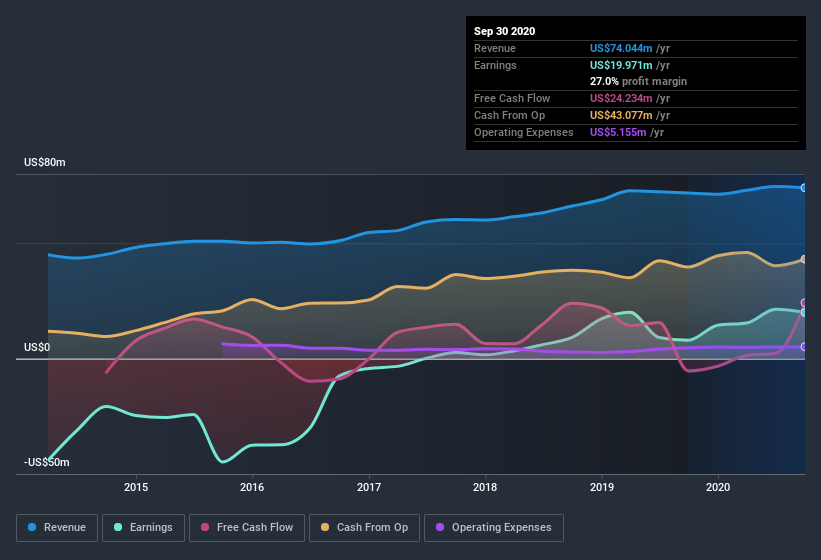Click the US$43.077m cash from op value
Viewport: 821px width, 560px height.
621,115
